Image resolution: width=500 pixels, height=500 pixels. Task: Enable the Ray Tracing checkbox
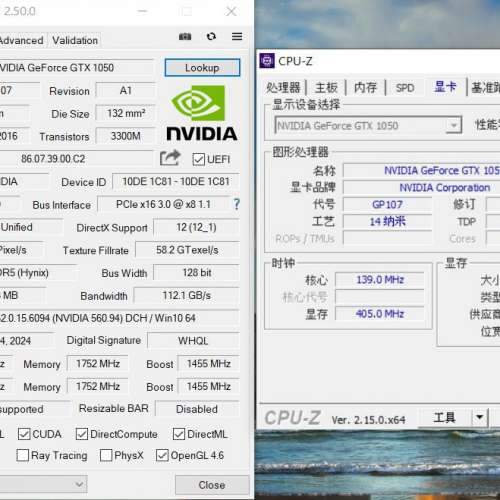pos(23,455)
